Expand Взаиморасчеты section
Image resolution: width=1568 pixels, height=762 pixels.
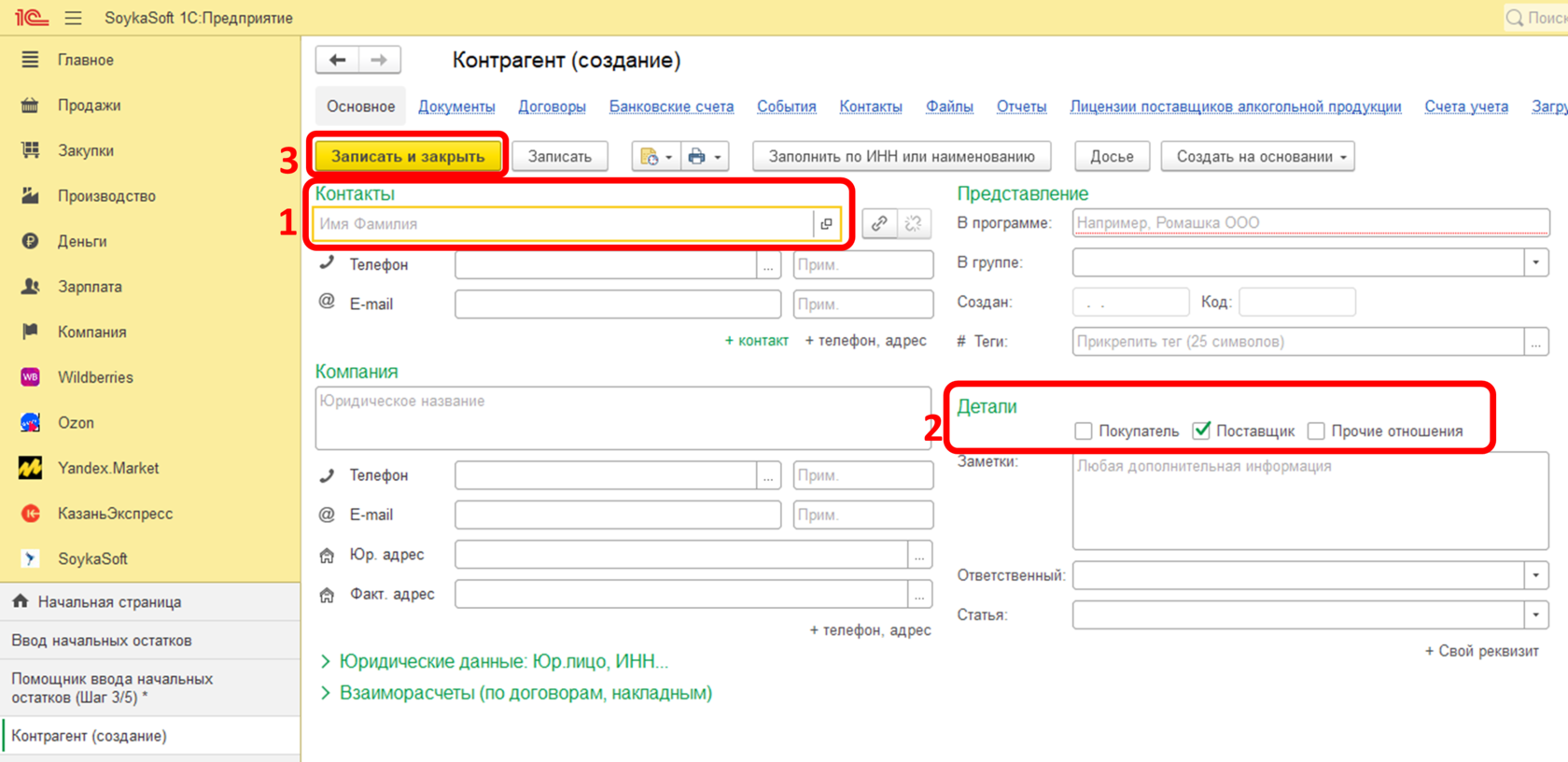pyautogui.click(x=516, y=693)
